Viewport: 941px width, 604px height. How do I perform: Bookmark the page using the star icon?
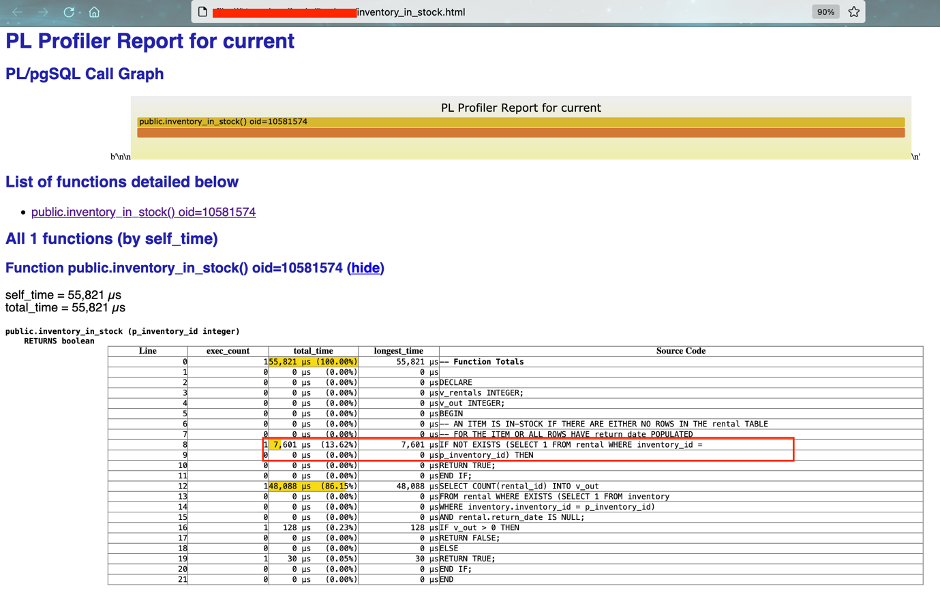[852, 12]
